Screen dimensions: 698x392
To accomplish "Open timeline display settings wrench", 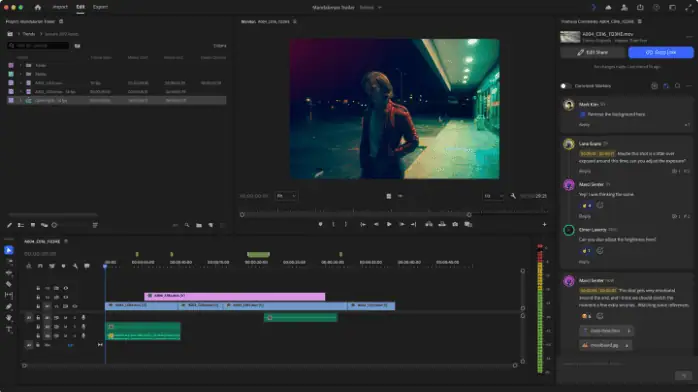I will tap(75, 266).
